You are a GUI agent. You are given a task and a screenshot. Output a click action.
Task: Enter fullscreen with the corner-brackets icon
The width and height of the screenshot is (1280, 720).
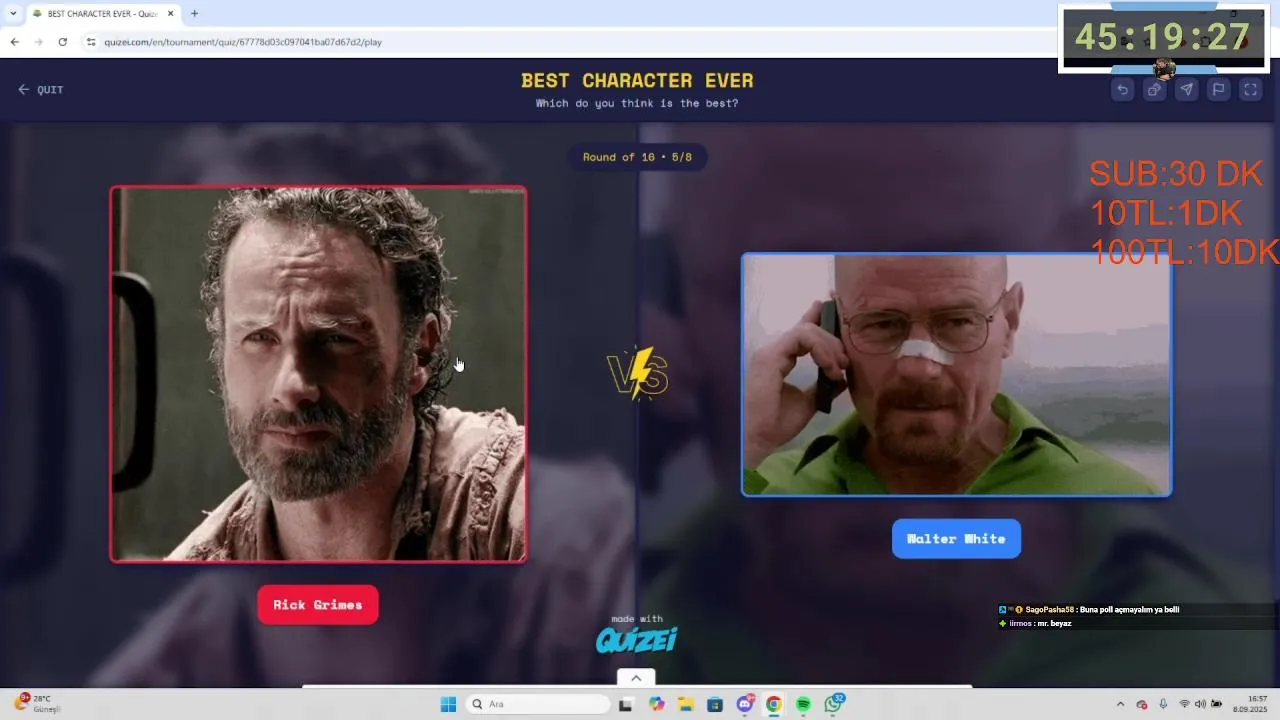tap(1250, 89)
